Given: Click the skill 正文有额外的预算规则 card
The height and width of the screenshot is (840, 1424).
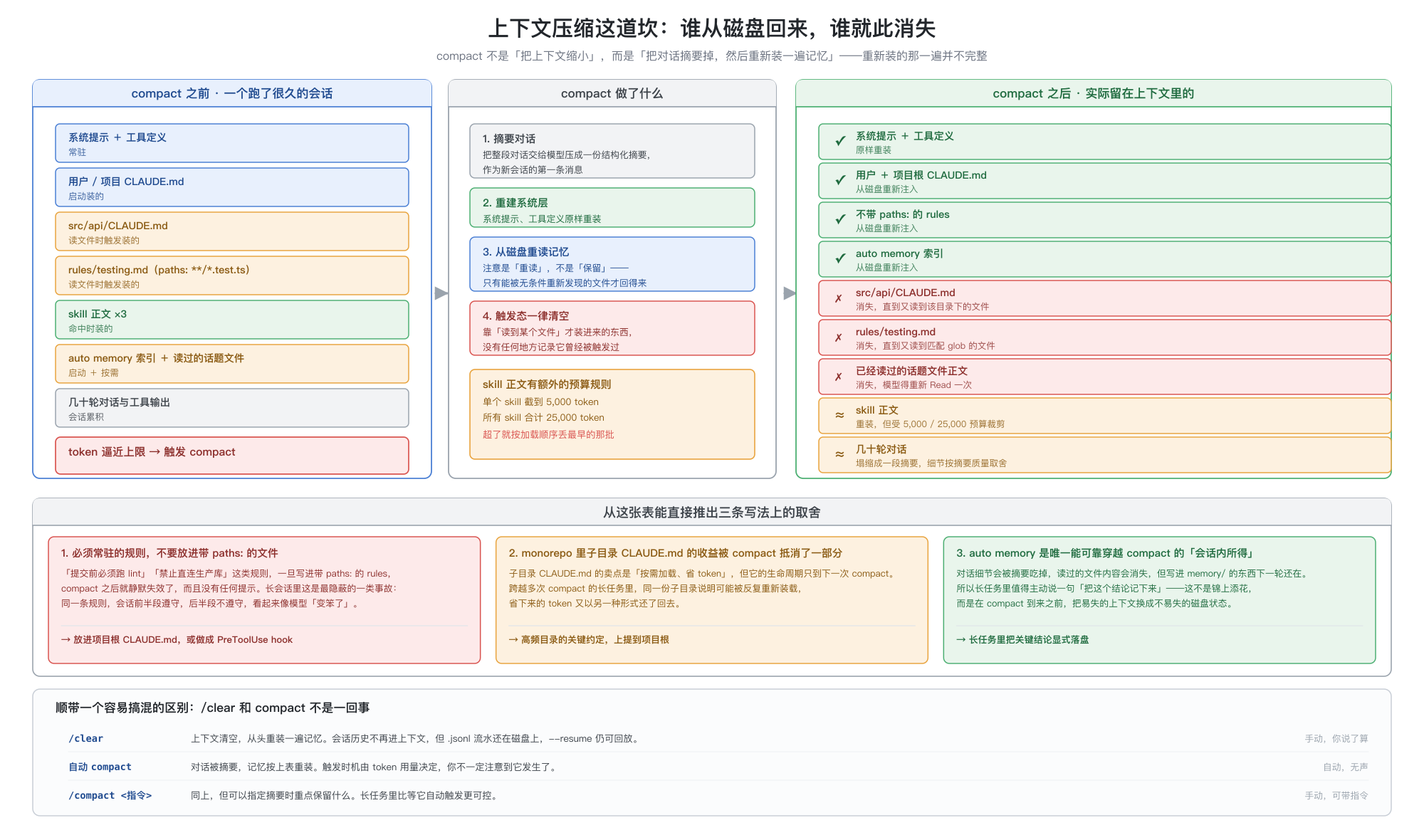Looking at the screenshot, I should tap(612, 414).
